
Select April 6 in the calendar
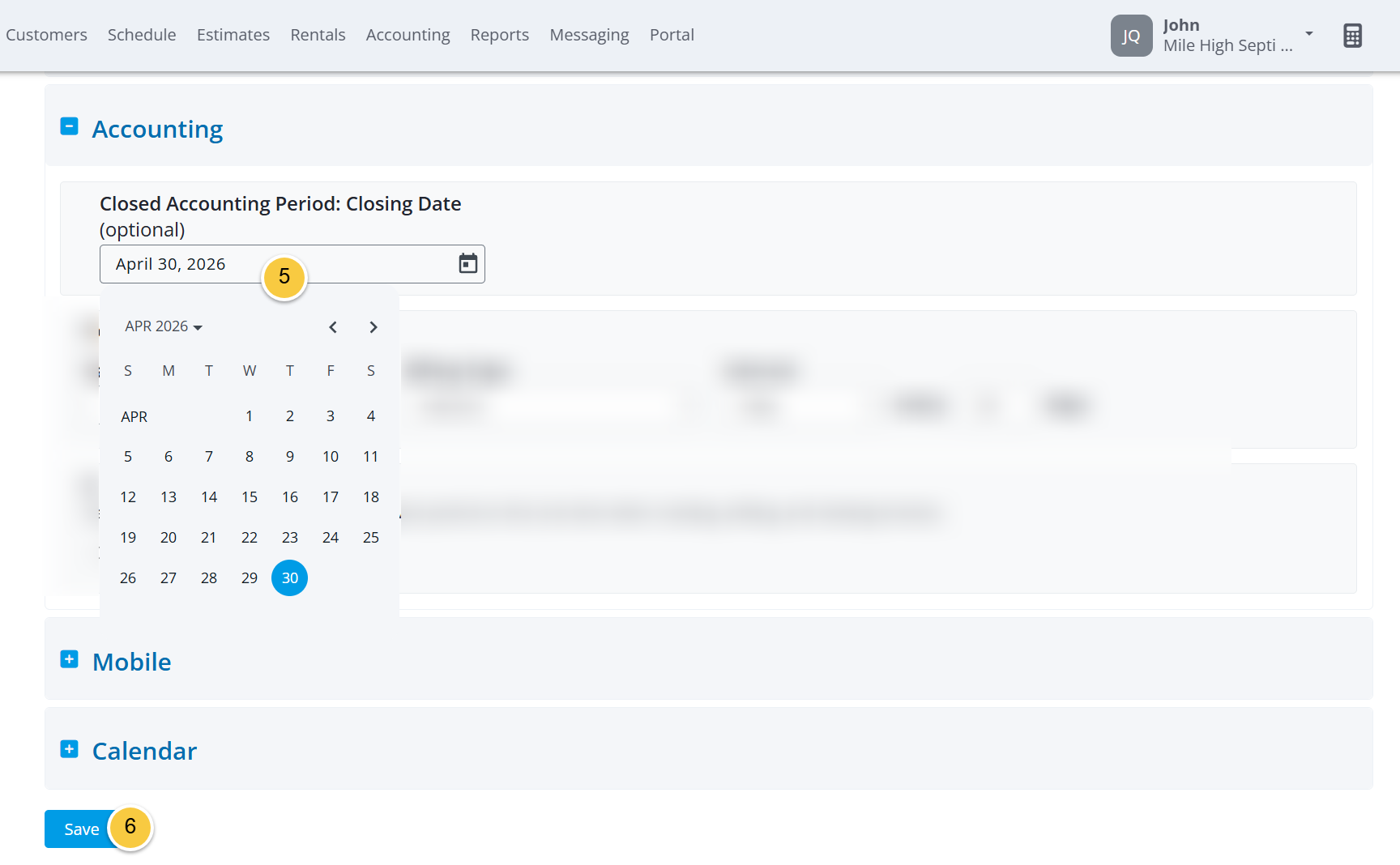169,457
